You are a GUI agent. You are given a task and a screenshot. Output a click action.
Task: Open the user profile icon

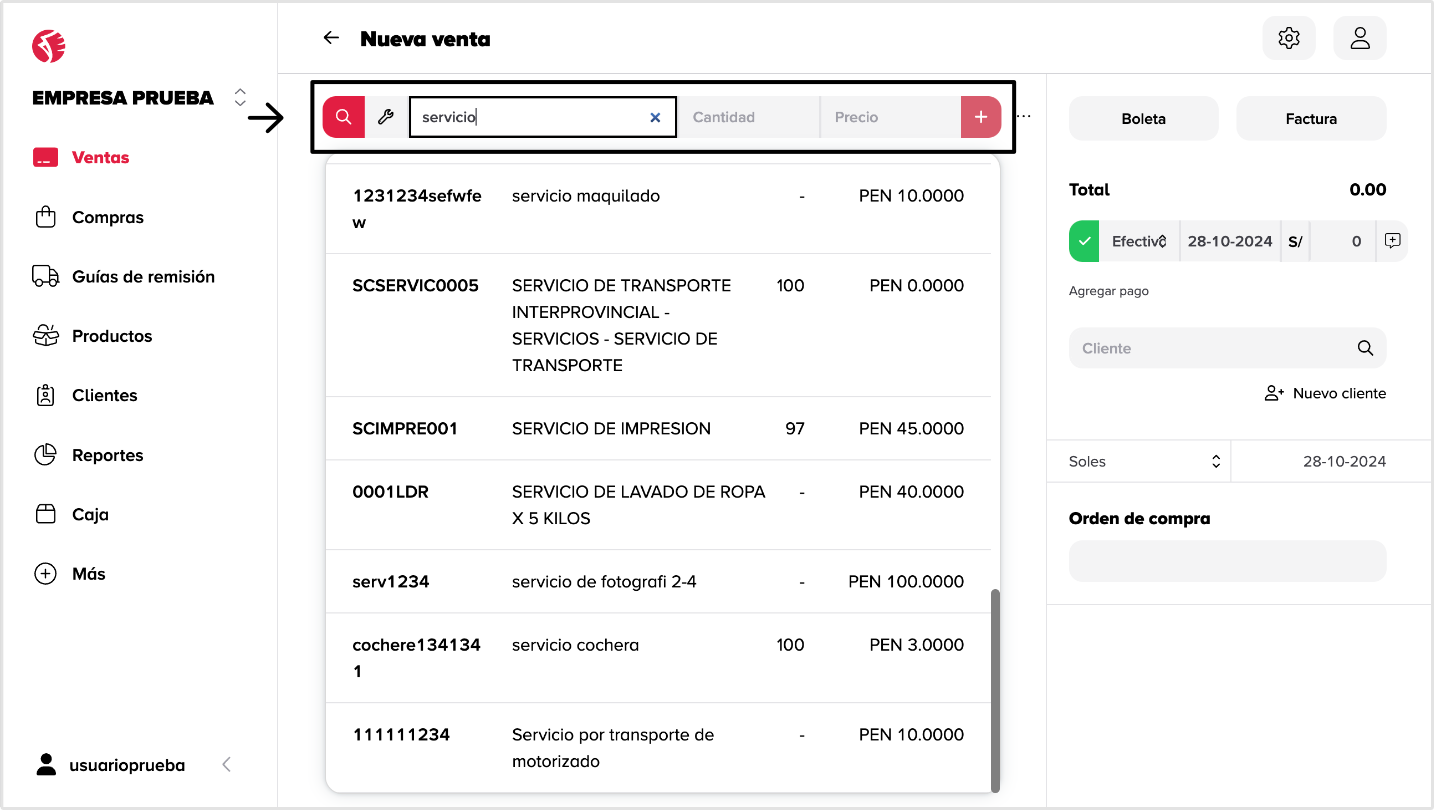point(1359,38)
